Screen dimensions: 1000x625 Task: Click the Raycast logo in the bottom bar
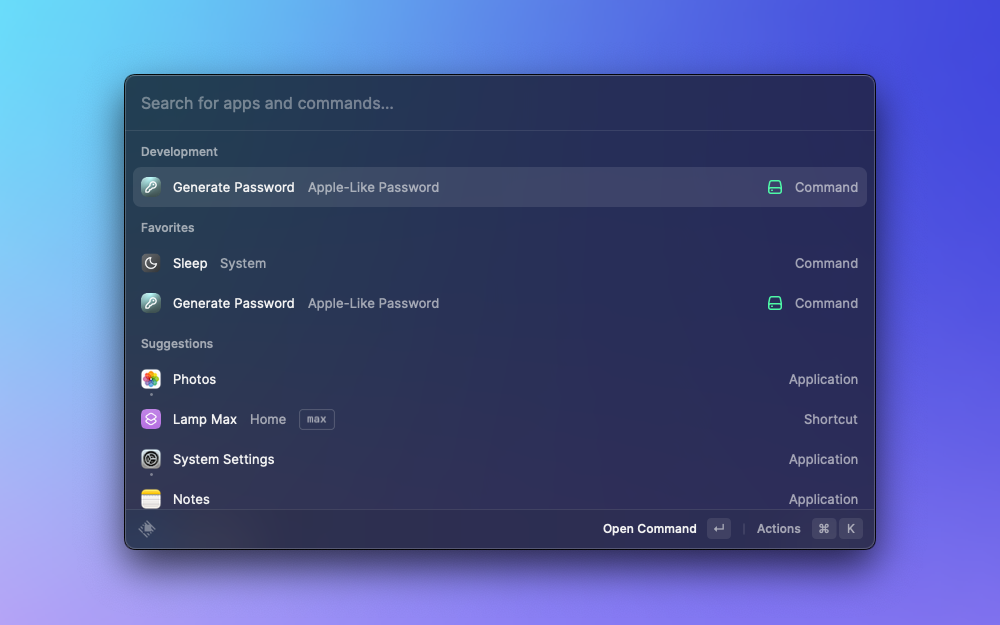click(147, 529)
